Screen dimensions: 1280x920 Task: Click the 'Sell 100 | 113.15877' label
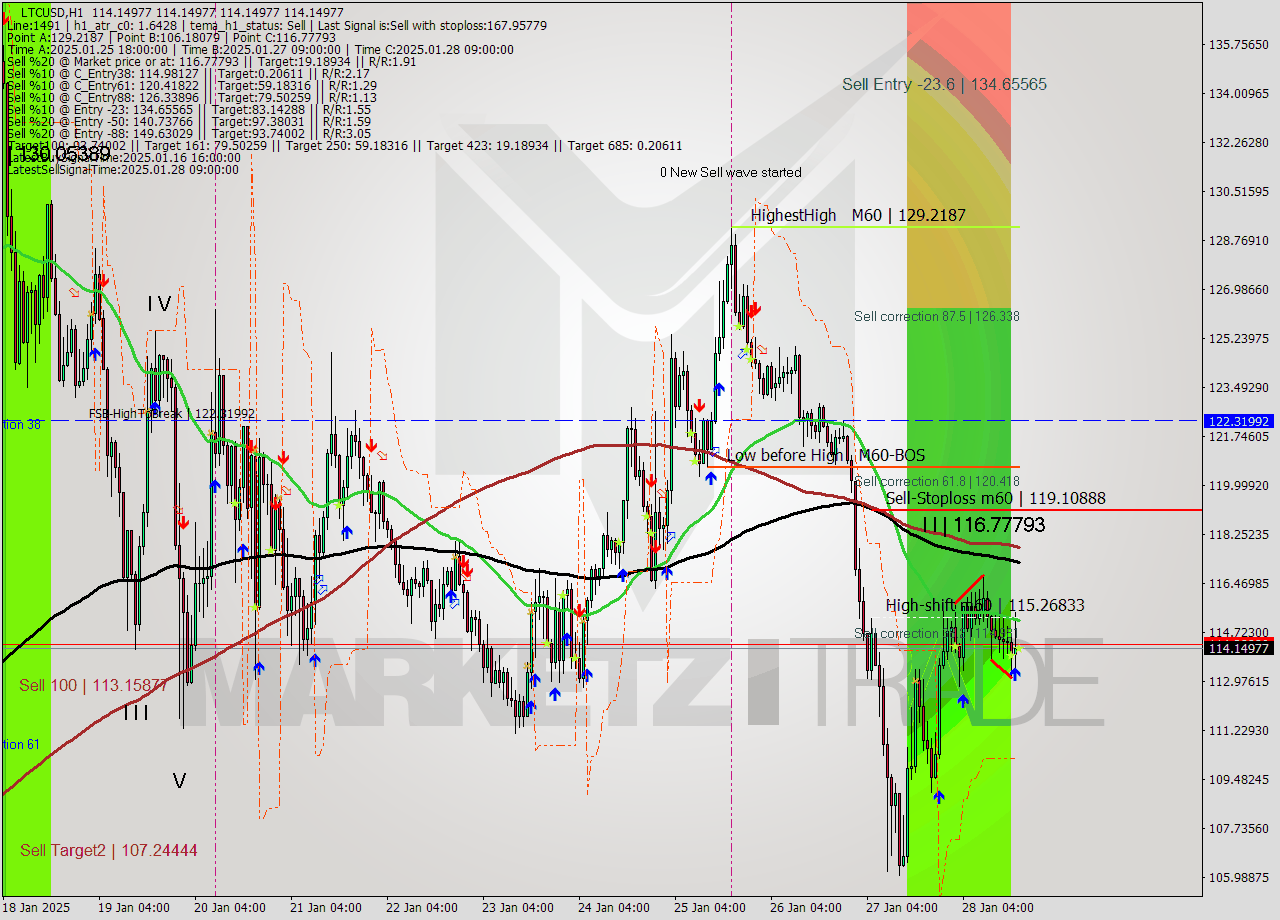(x=93, y=685)
